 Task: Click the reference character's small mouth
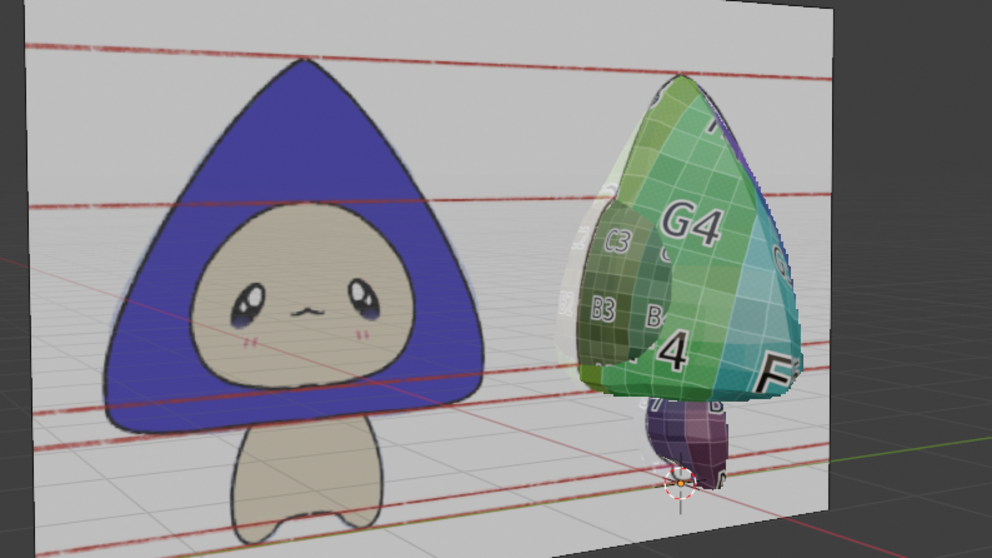(307, 311)
